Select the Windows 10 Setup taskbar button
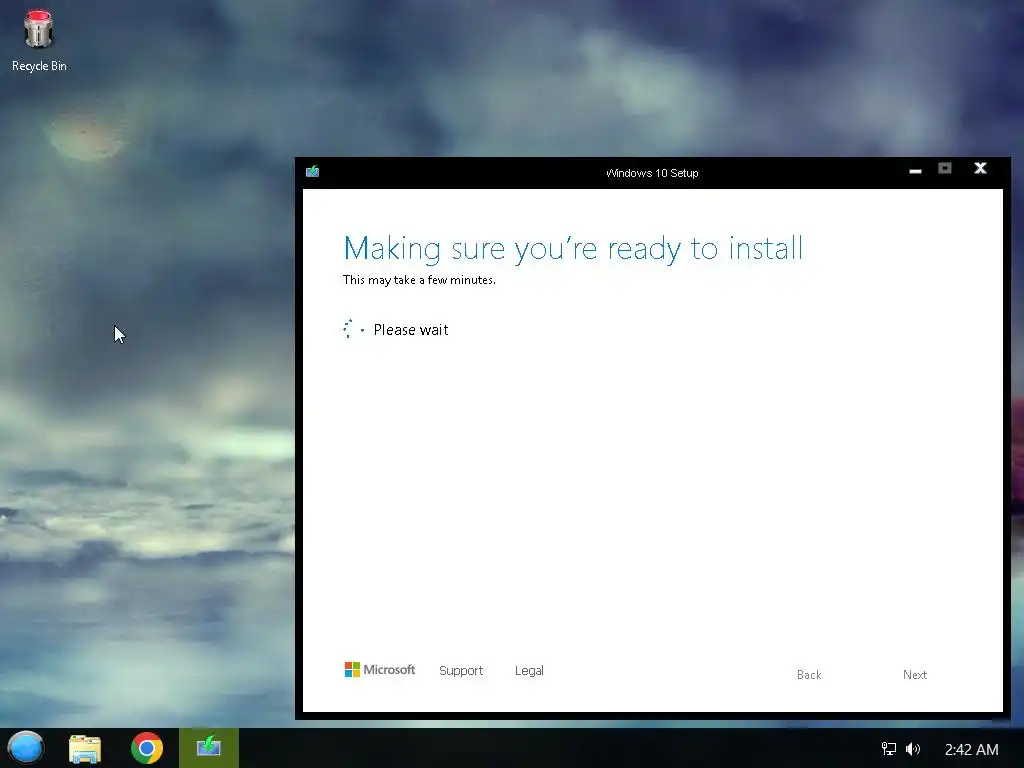Viewport: 1024px width, 768px height. point(209,748)
